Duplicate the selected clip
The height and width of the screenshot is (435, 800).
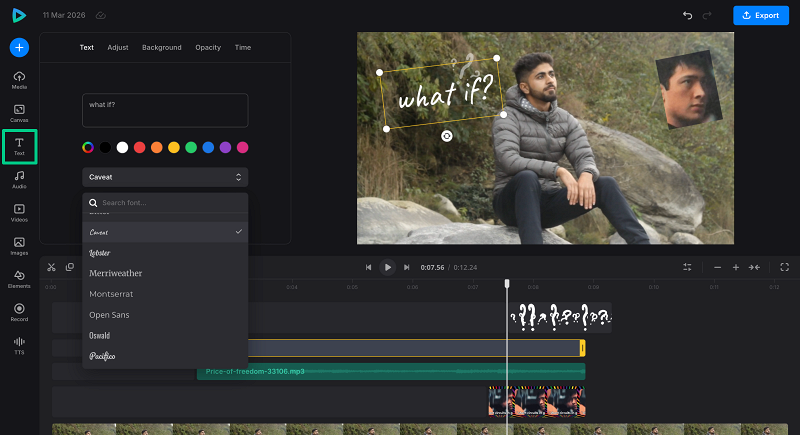click(70, 267)
